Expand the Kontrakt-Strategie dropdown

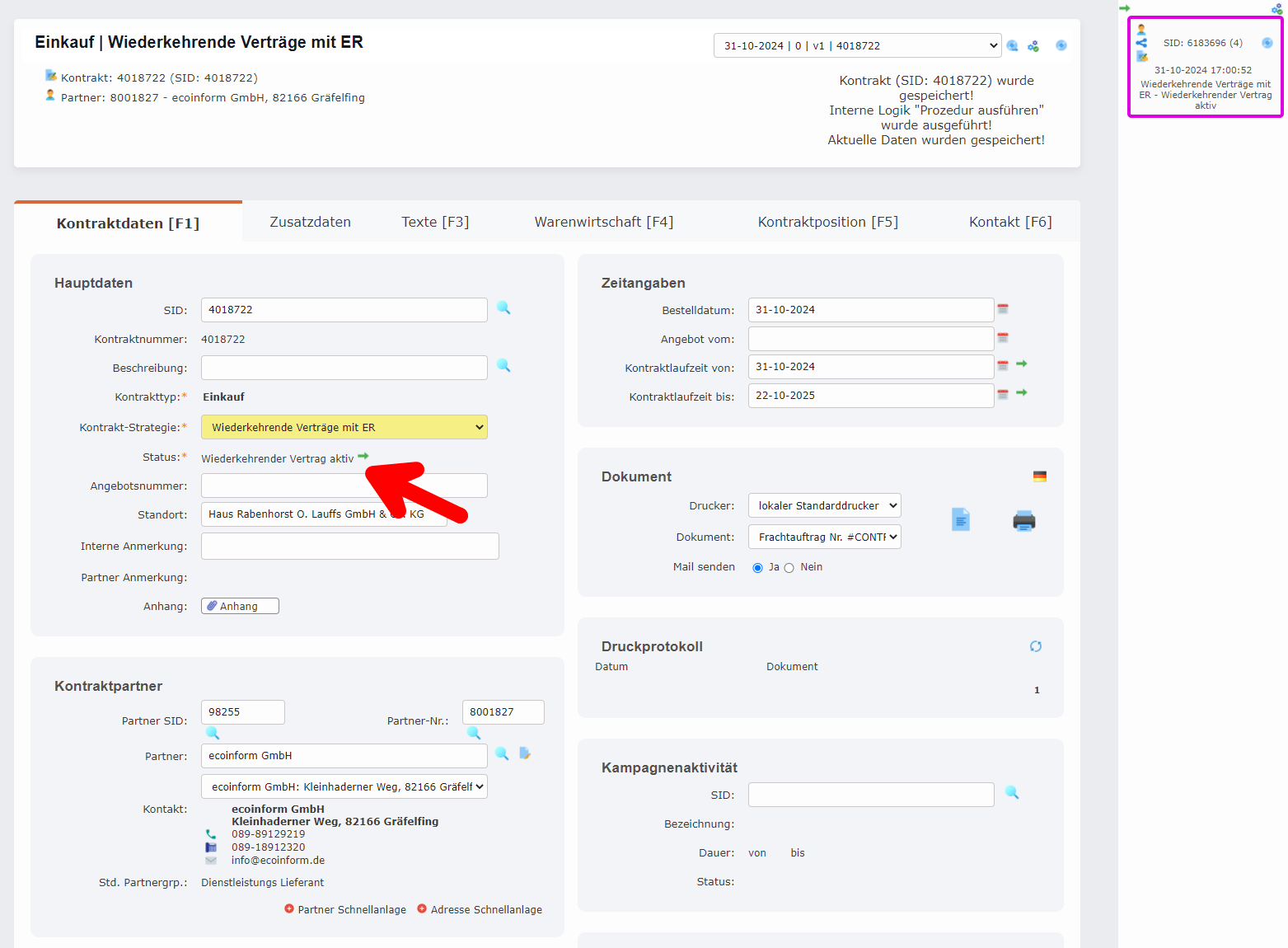tap(344, 427)
